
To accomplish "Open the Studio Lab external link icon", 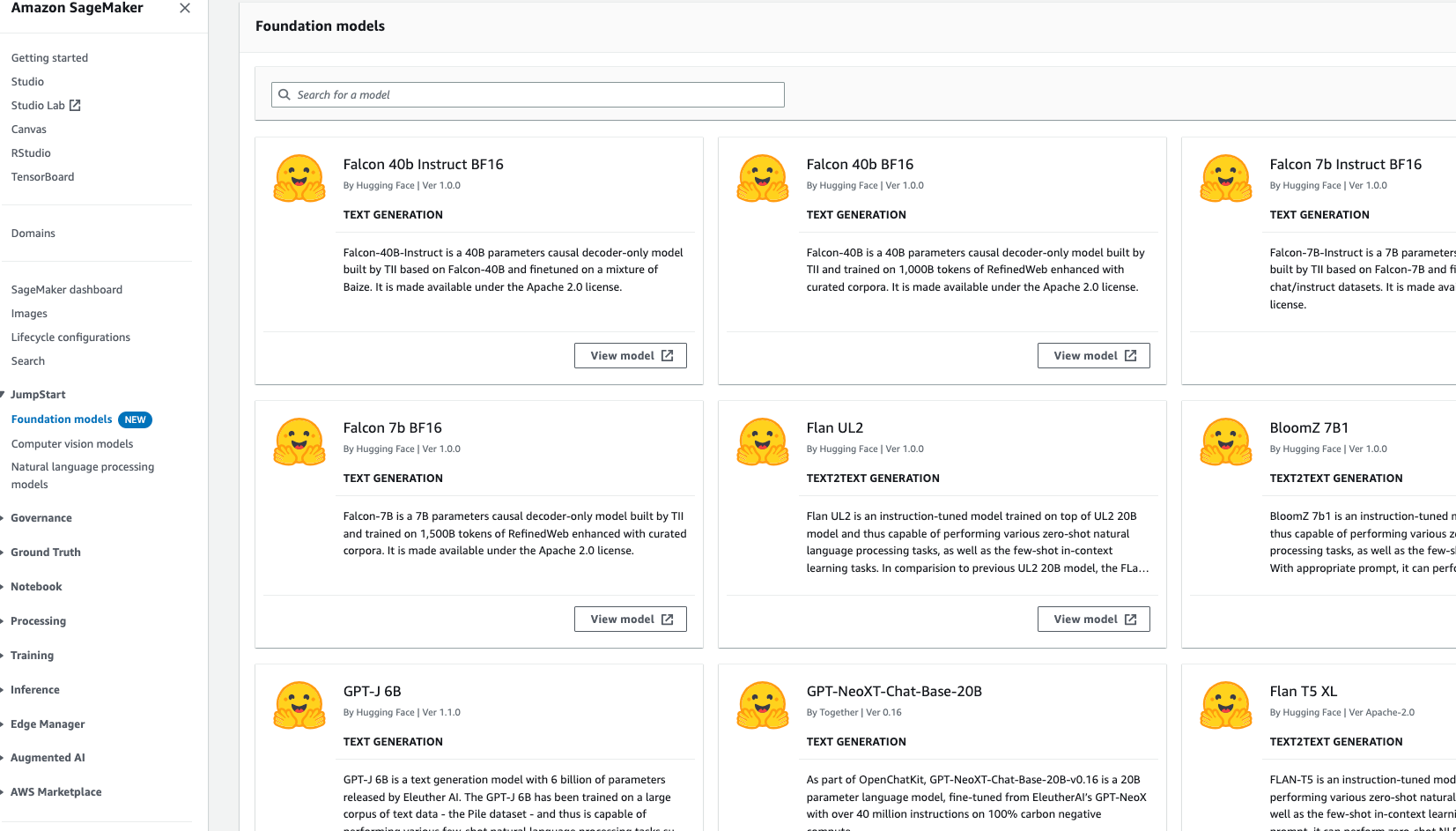I will point(75,106).
